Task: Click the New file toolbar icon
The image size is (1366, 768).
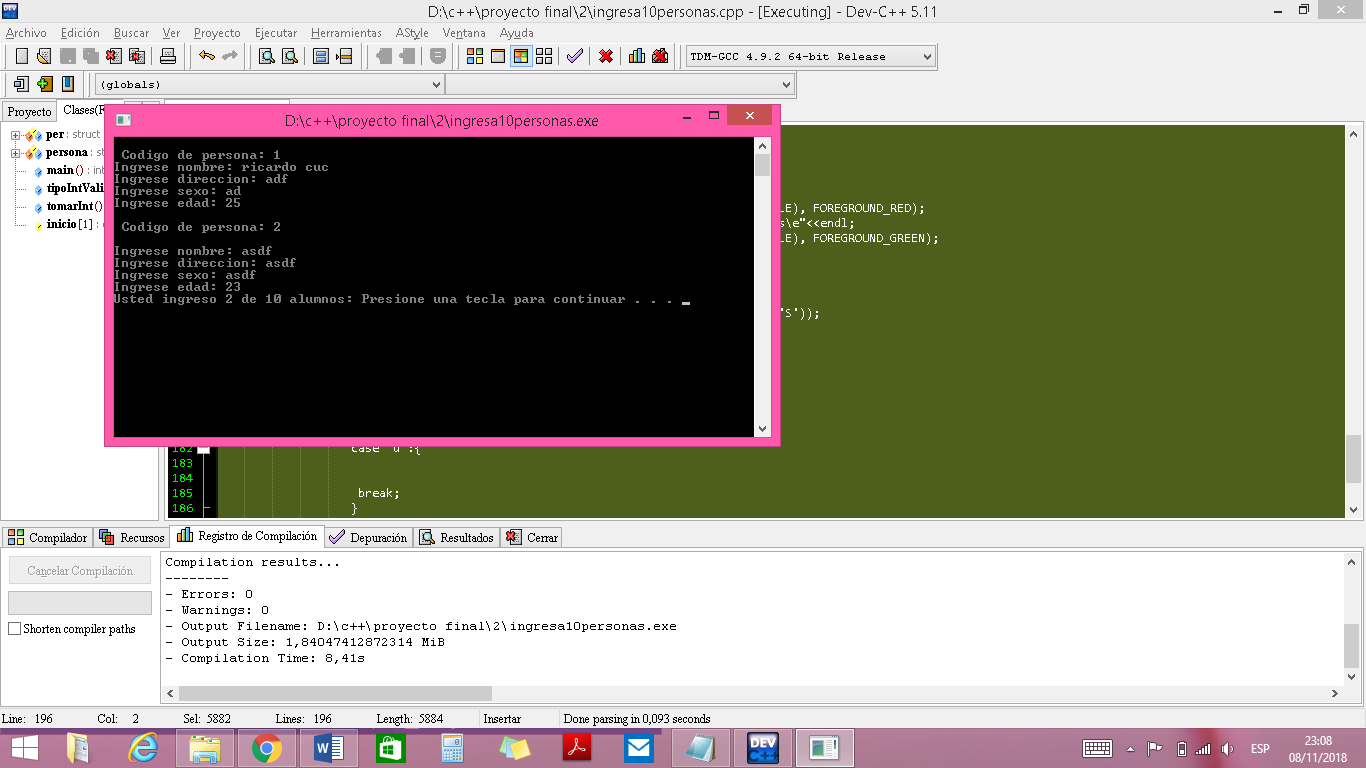Action: pyautogui.click(x=21, y=56)
